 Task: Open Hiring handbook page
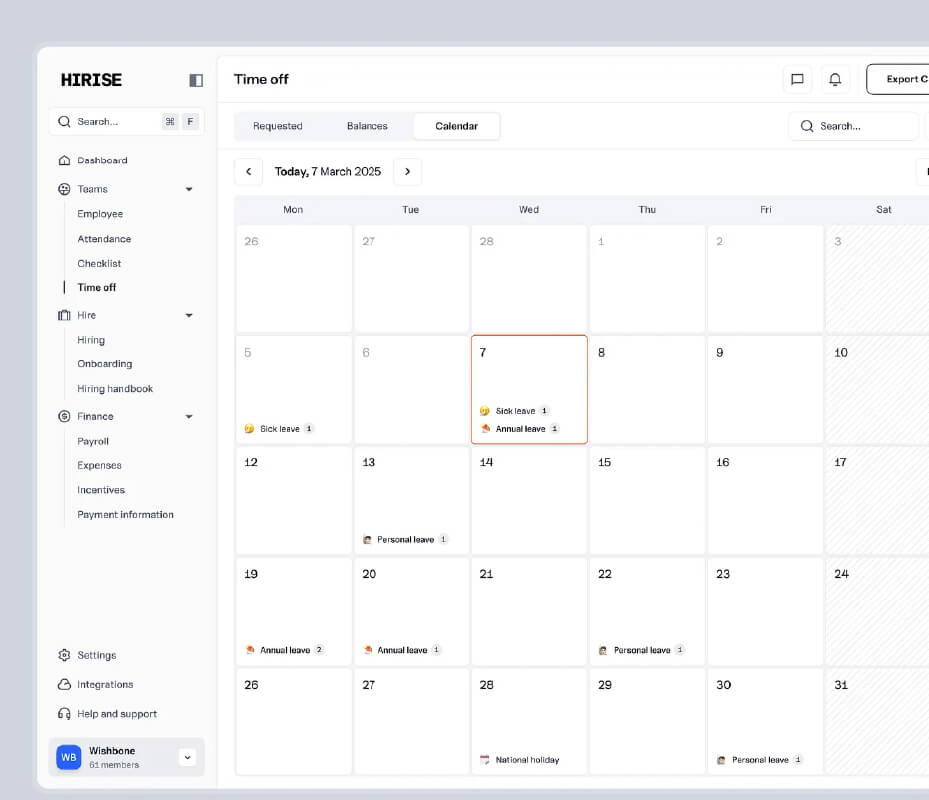[115, 389]
